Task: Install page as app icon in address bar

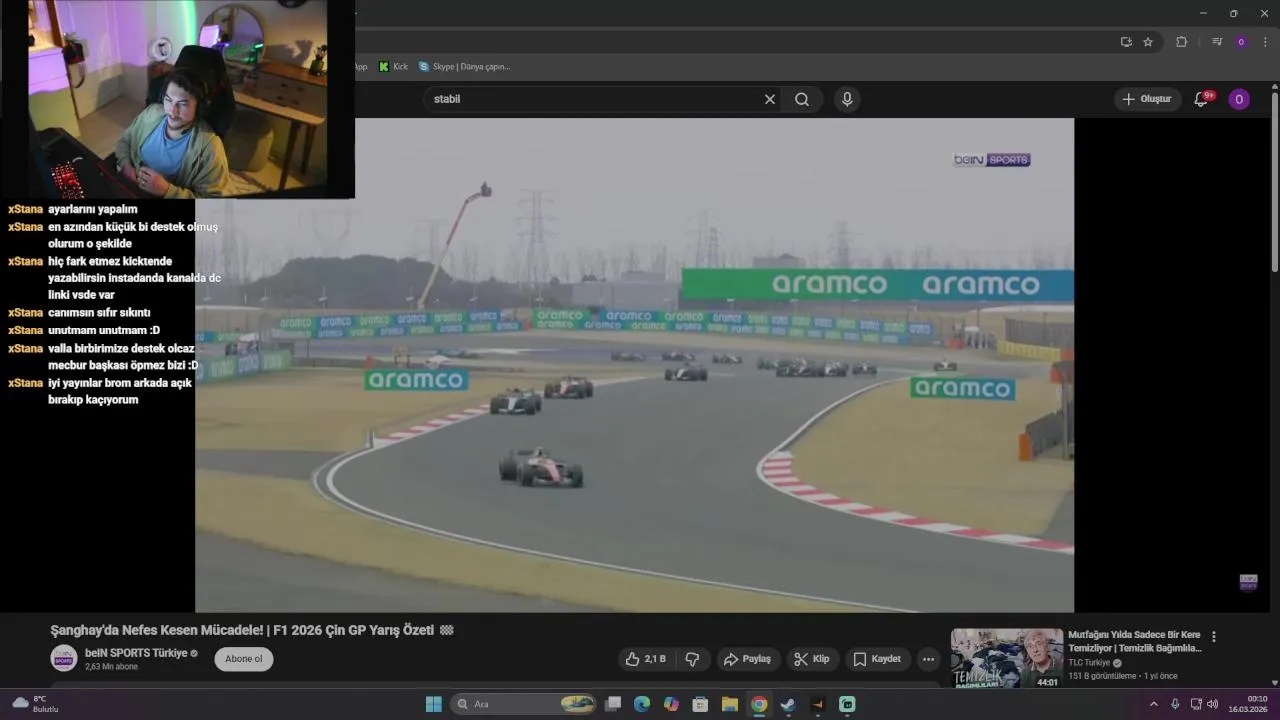Action: 1126,42
